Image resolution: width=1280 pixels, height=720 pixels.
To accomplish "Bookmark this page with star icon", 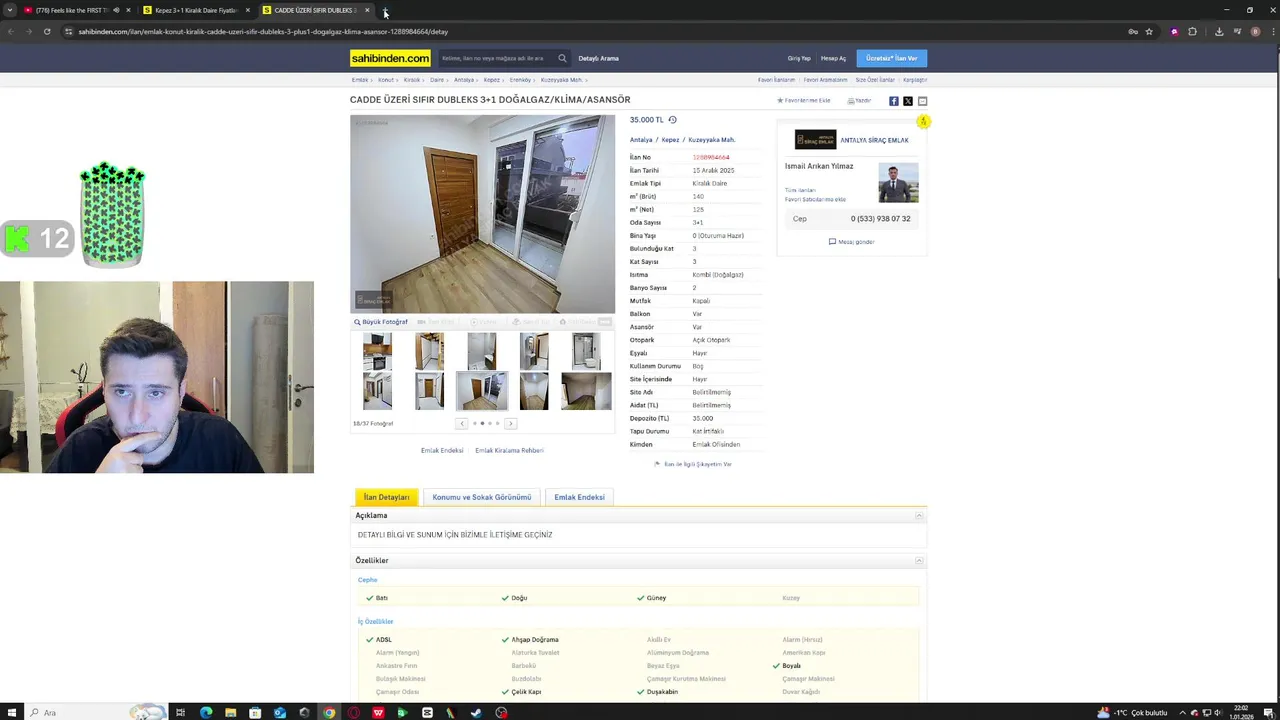I will point(1149,31).
